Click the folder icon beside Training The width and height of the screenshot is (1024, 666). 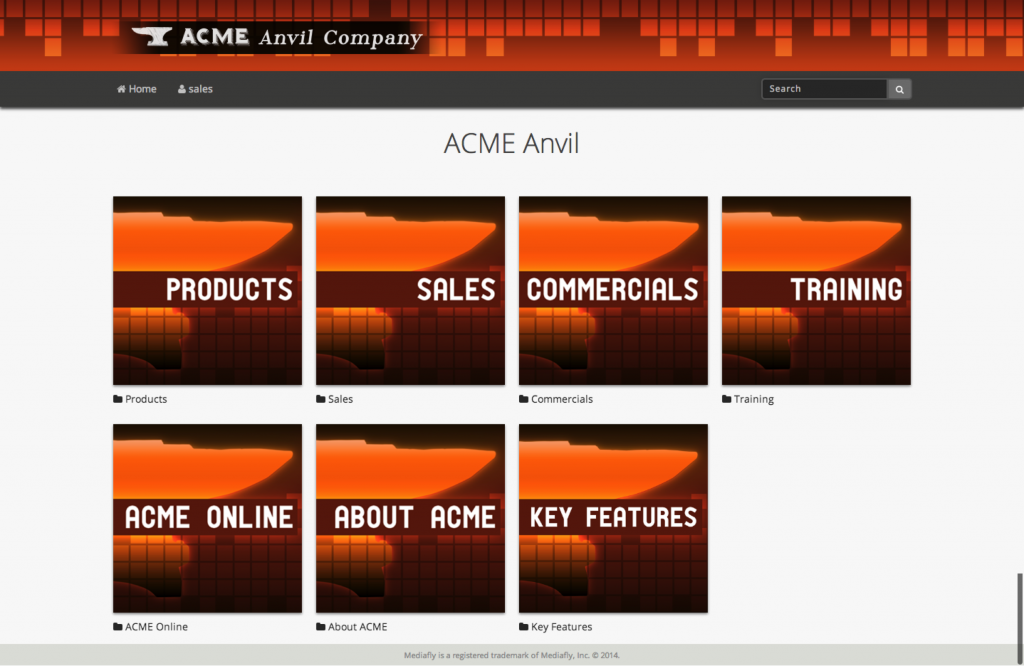coord(727,399)
